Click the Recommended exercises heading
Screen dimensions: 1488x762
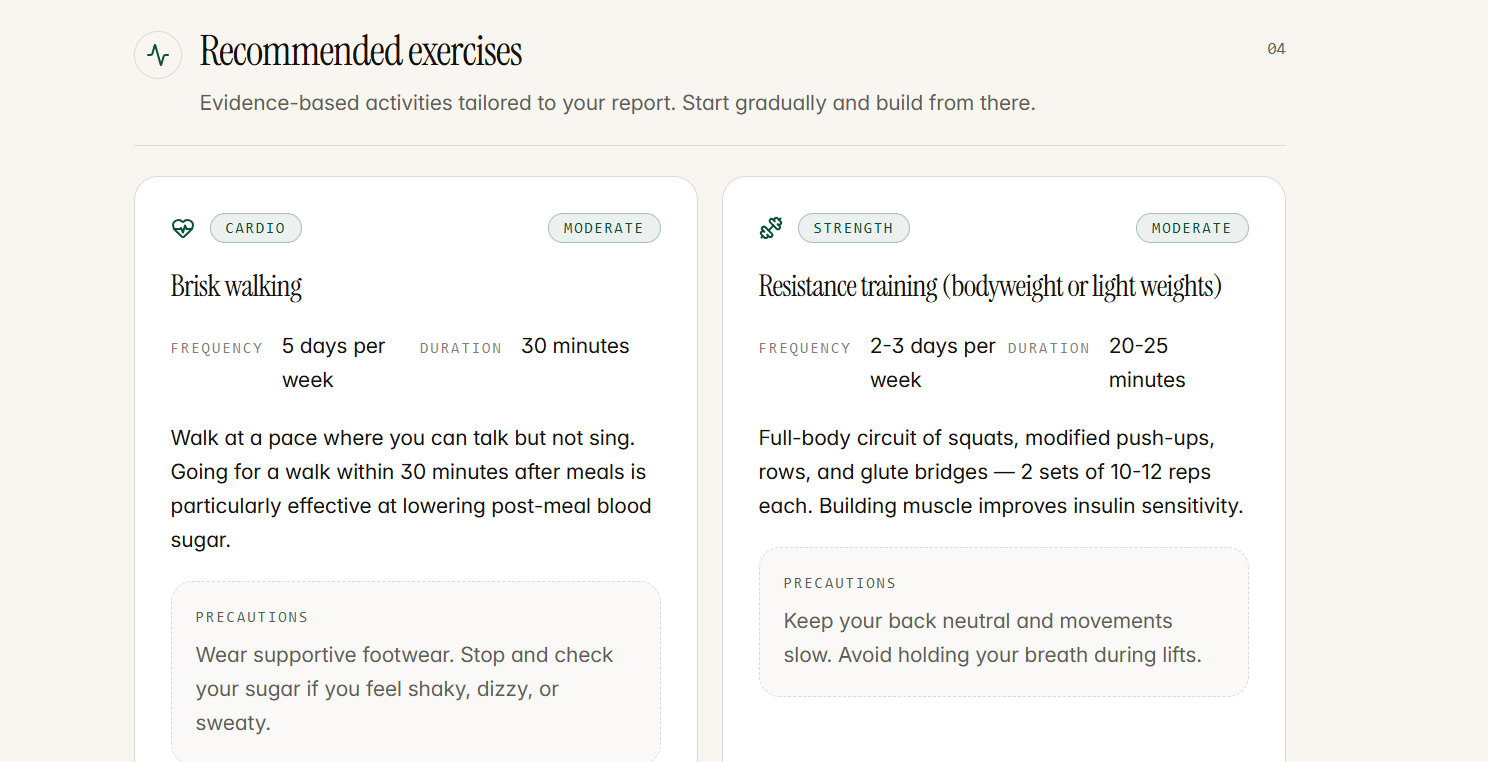pos(361,51)
